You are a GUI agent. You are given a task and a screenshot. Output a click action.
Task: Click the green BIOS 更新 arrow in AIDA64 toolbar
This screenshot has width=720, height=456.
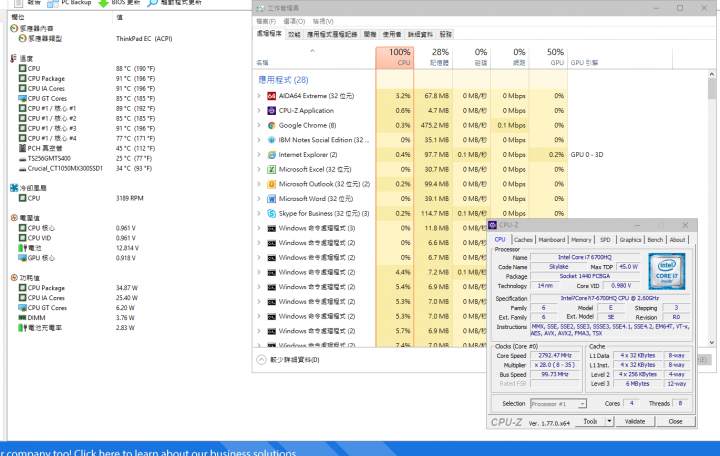point(104,3)
